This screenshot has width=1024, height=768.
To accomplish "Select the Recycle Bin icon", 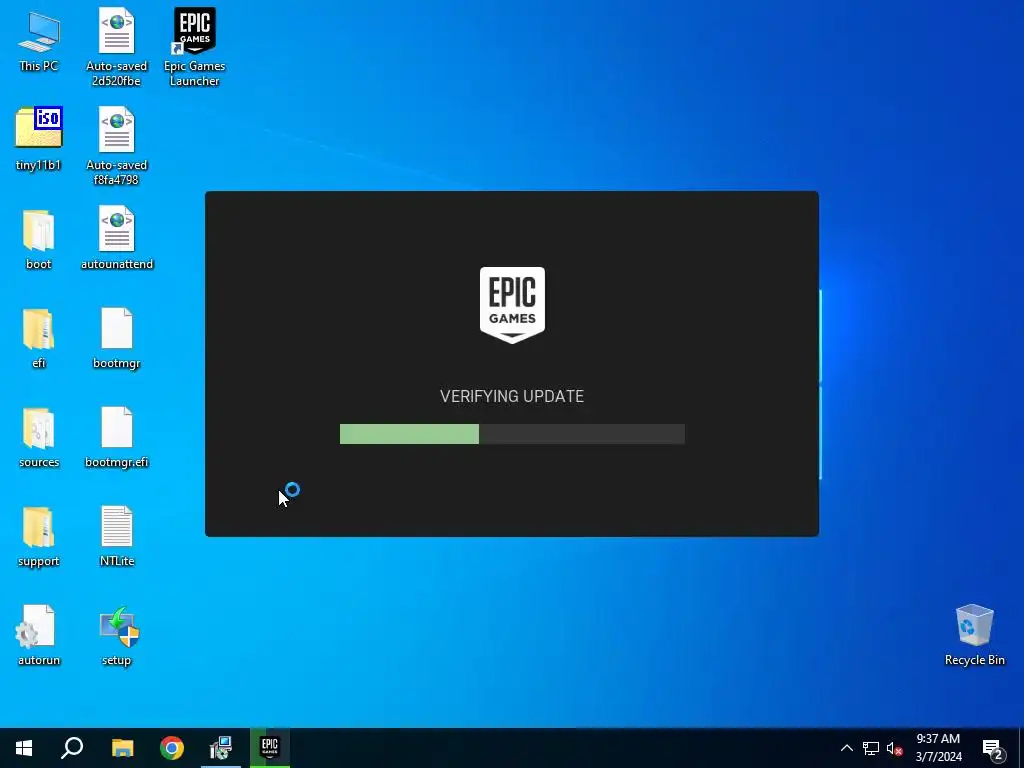I will (x=974, y=635).
